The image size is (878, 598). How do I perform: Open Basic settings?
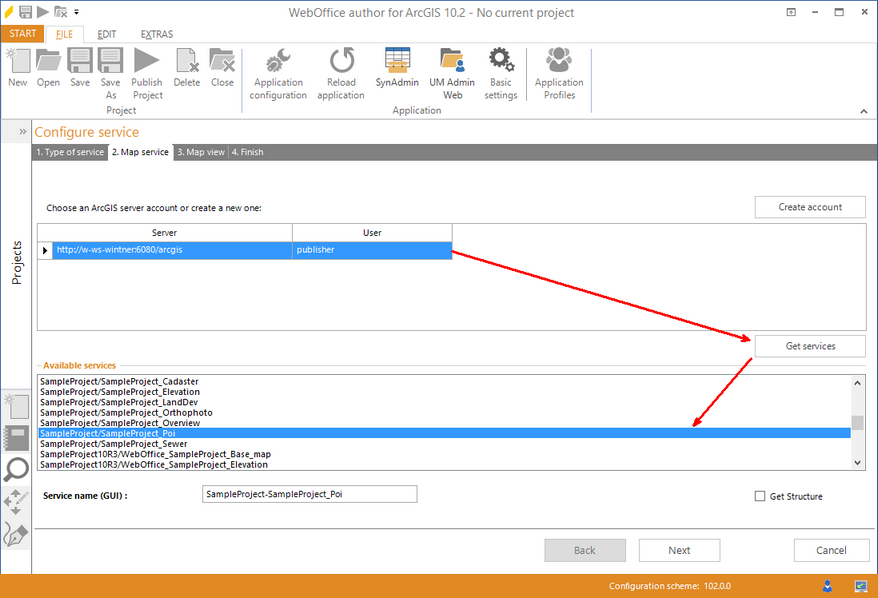point(501,73)
